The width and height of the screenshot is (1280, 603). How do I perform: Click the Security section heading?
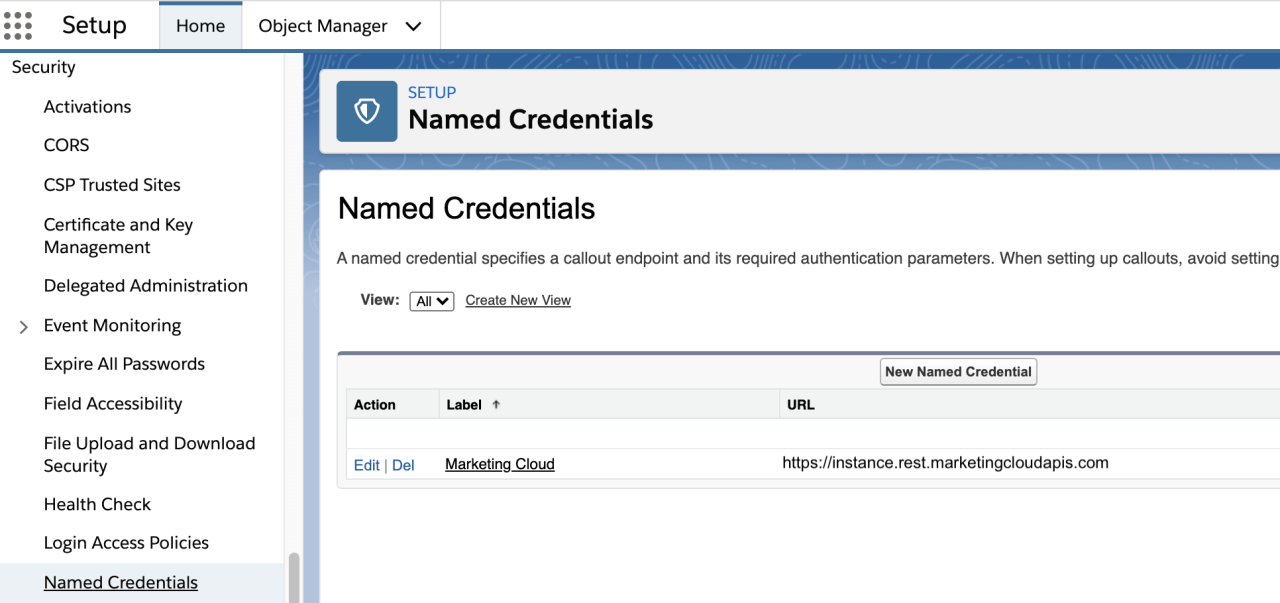point(43,67)
